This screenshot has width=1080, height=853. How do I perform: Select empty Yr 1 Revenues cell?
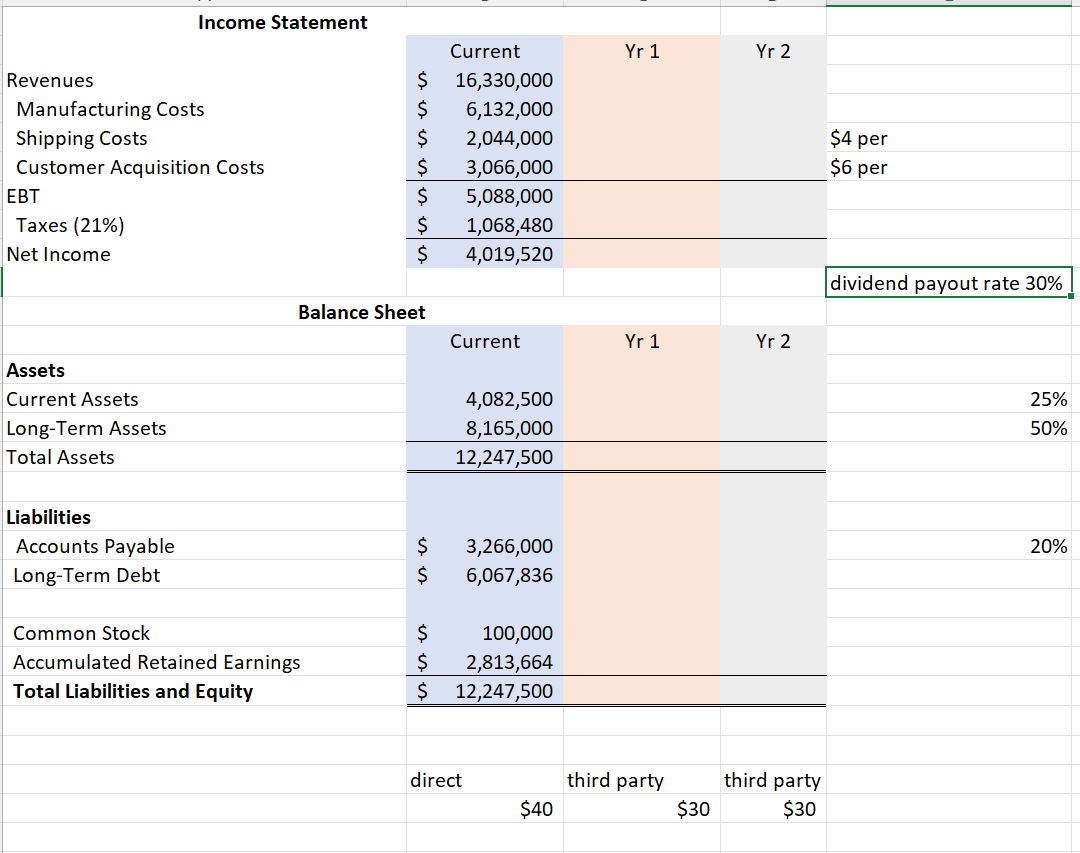[642, 80]
